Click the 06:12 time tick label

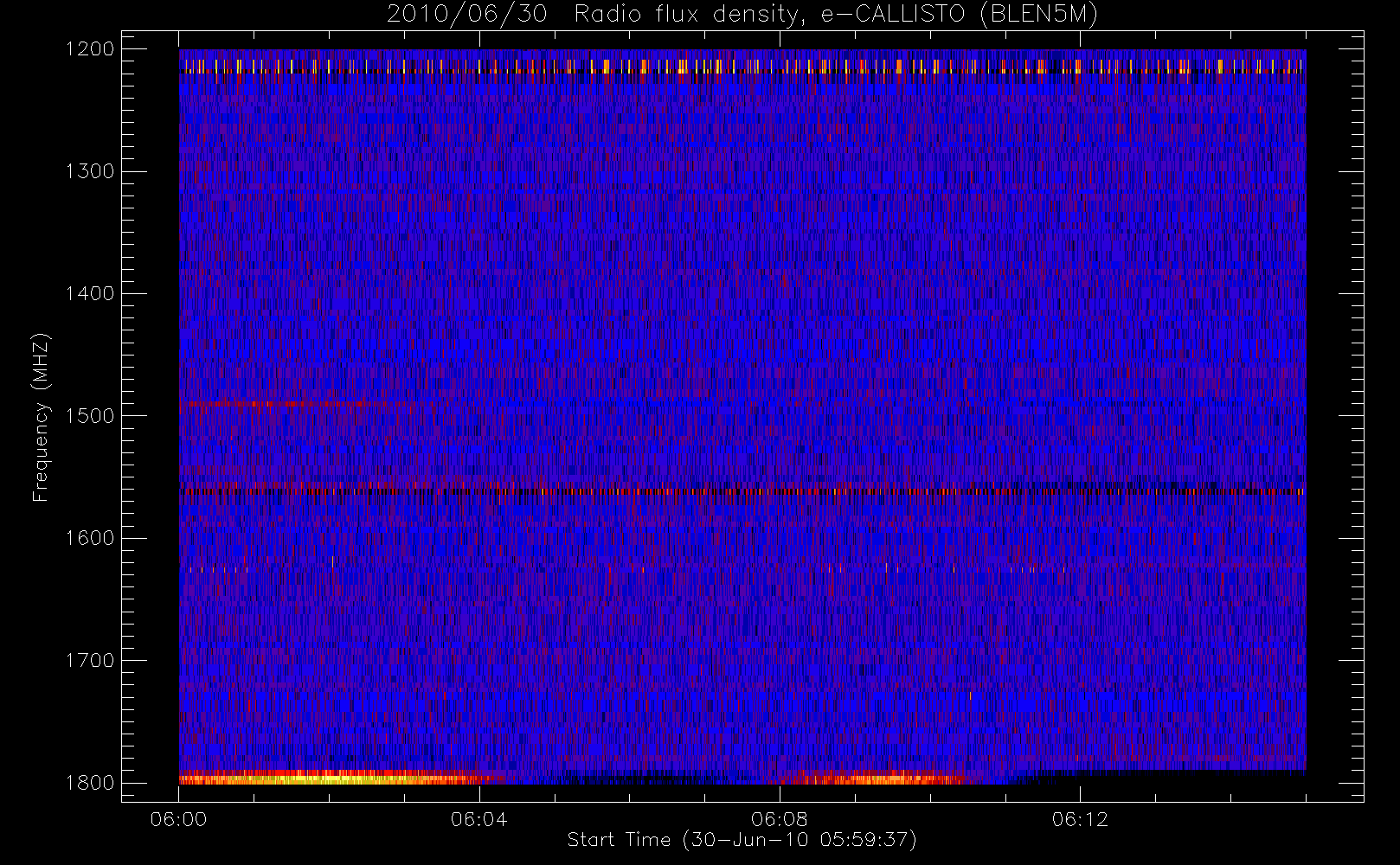1080,819
